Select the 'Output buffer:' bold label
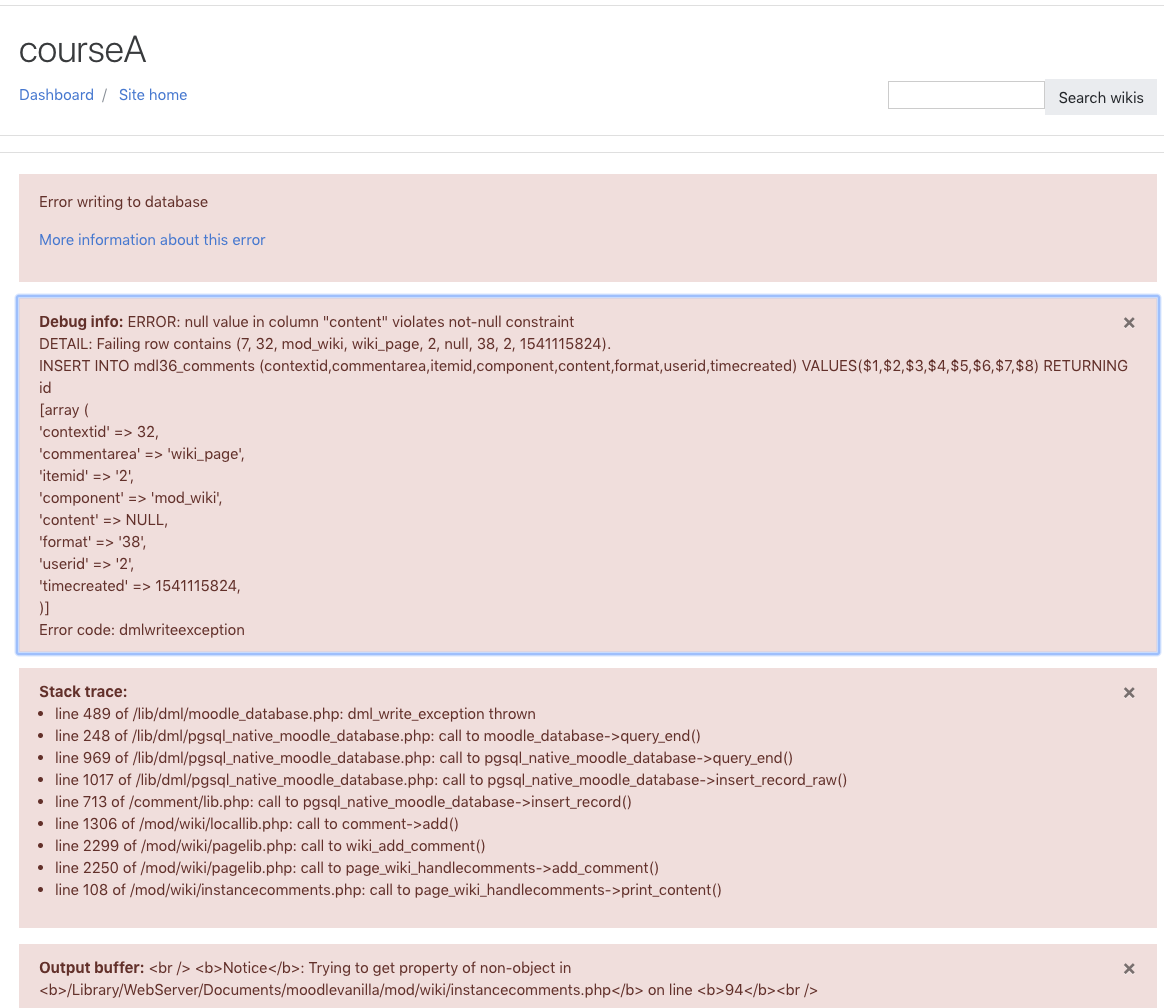Screen dimensions: 1164x1008 click(x=91, y=968)
